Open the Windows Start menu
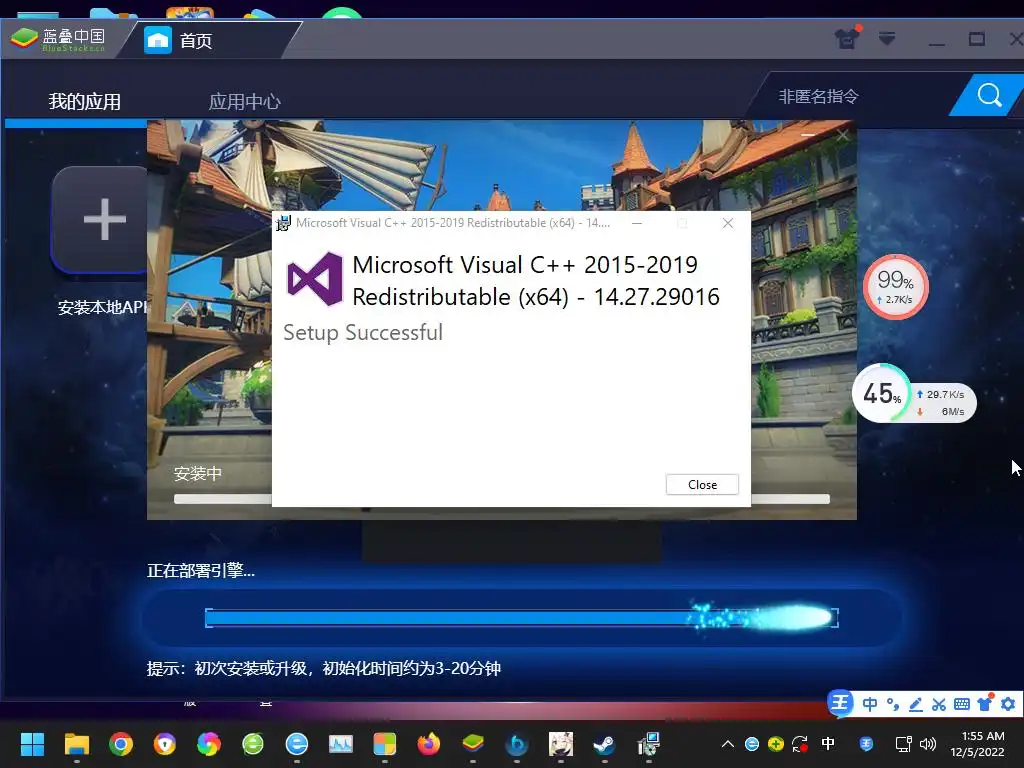 (32, 744)
